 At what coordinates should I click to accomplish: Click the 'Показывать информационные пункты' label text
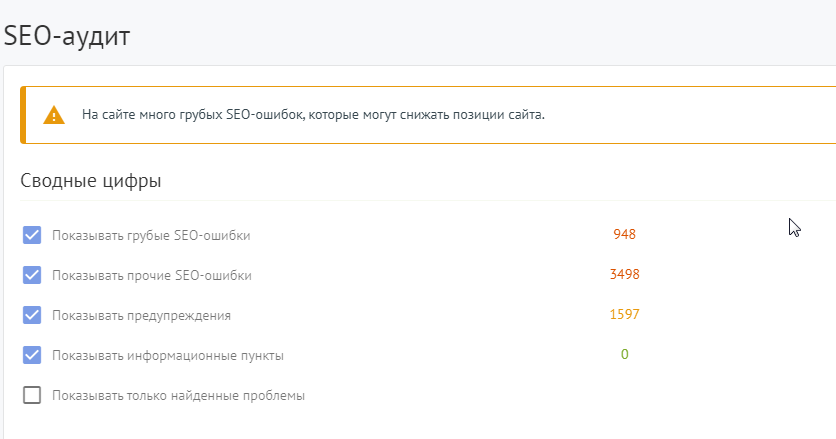point(168,355)
